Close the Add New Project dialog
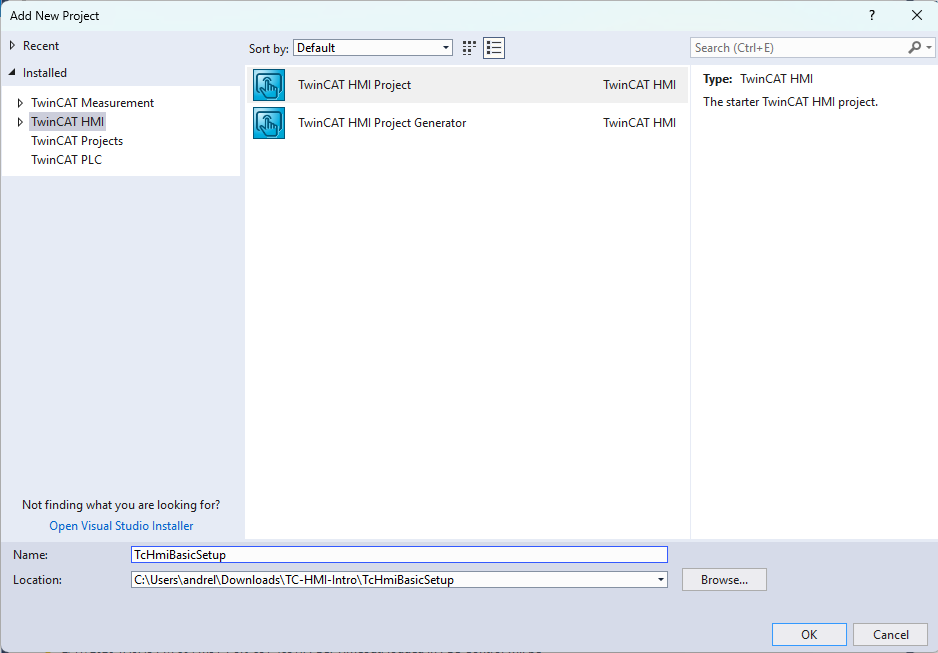Image resolution: width=938 pixels, height=653 pixels. pyautogui.click(x=916, y=16)
